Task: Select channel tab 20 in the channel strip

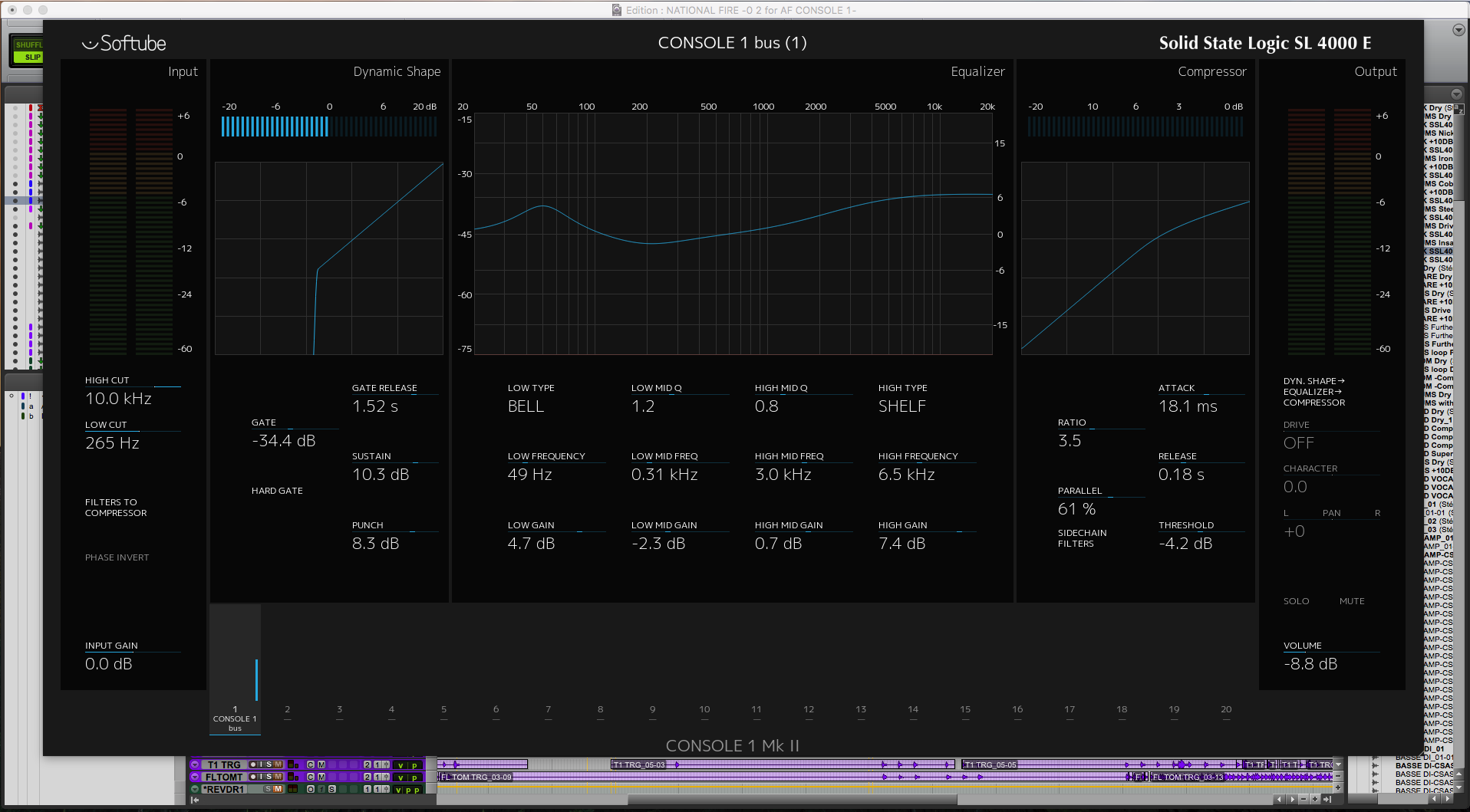Action: (x=1226, y=709)
